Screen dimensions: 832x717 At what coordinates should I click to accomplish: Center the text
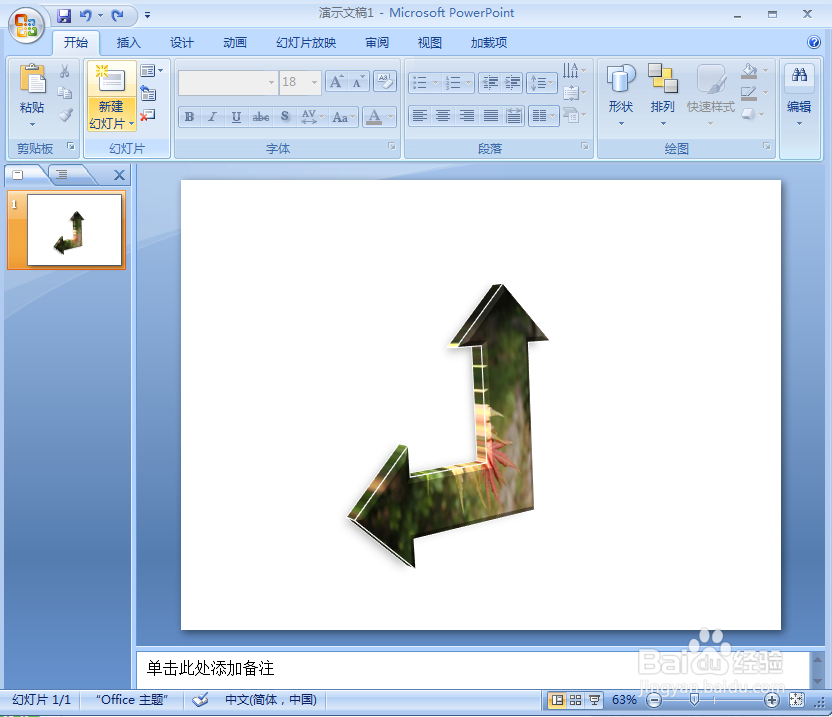[x=443, y=116]
